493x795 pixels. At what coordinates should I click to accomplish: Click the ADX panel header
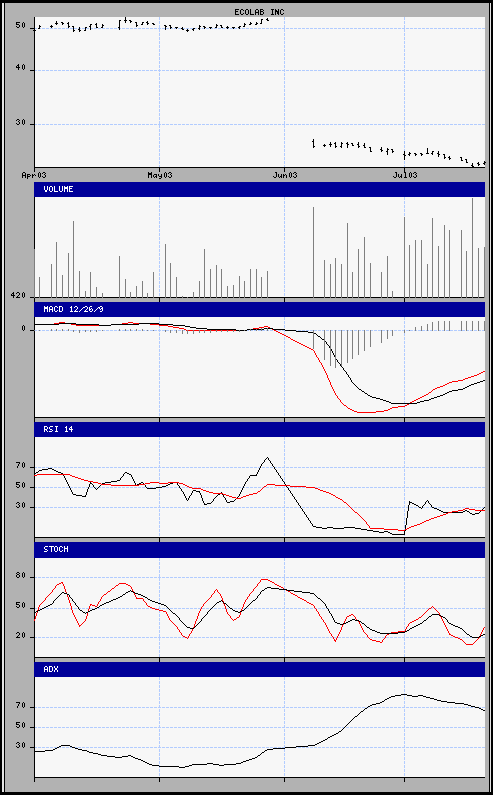tap(260, 669)
